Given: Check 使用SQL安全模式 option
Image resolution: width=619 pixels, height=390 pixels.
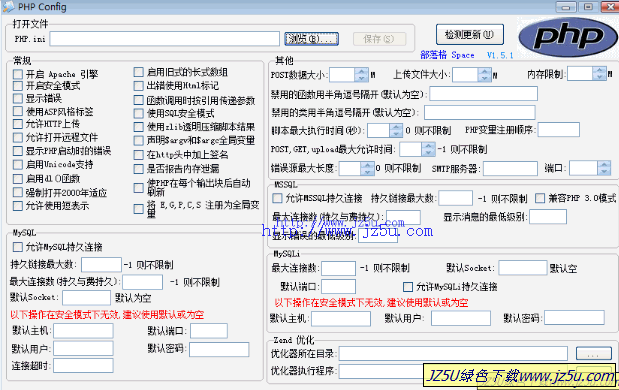Looking at the screenshot, I should point(139,114).
